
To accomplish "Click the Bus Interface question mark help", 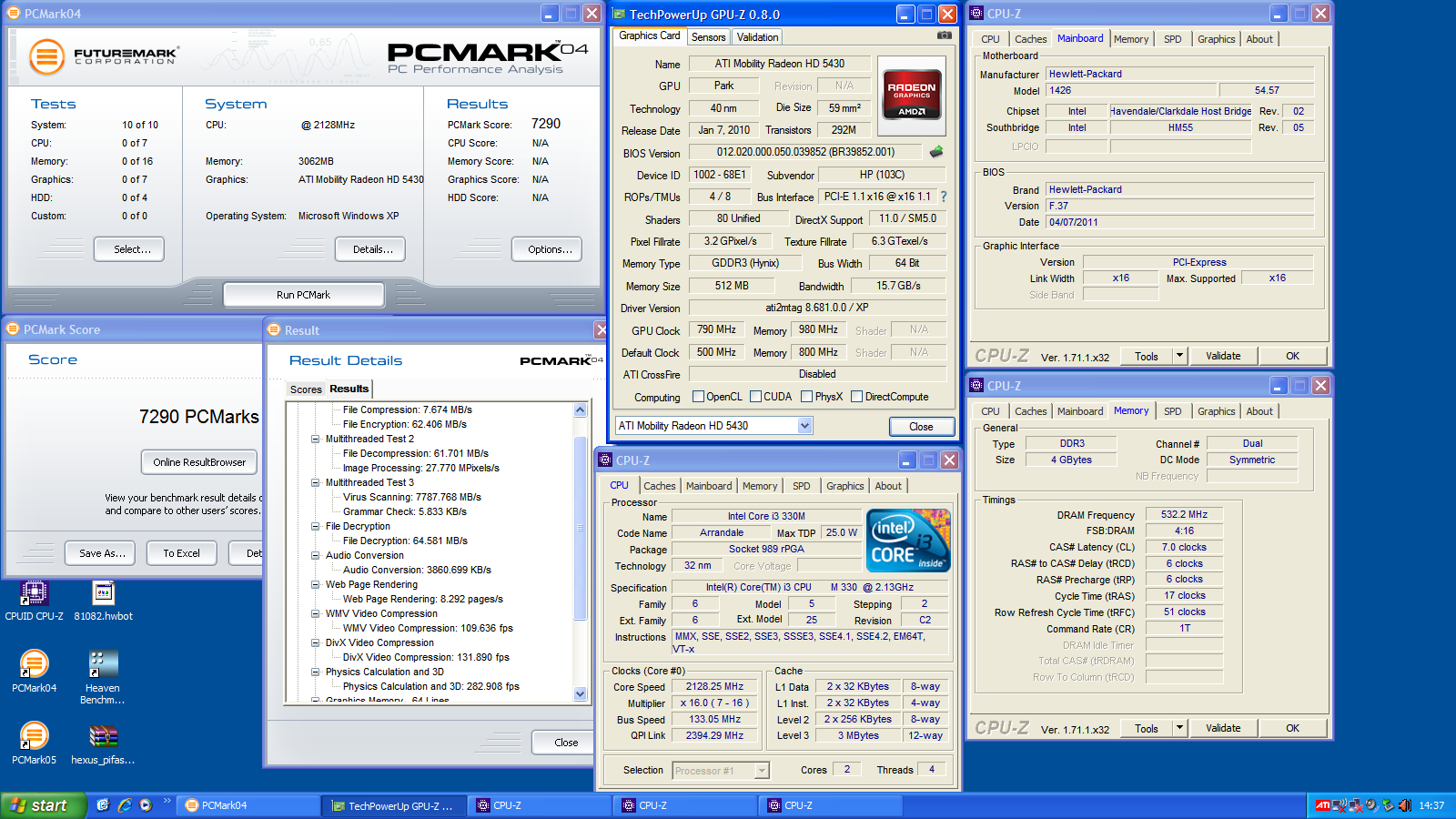I will coord(944,197).
